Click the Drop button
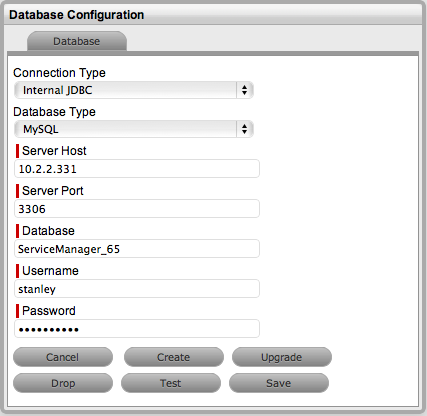Screen dimensions: 427x416 click(x=63, y=383)
